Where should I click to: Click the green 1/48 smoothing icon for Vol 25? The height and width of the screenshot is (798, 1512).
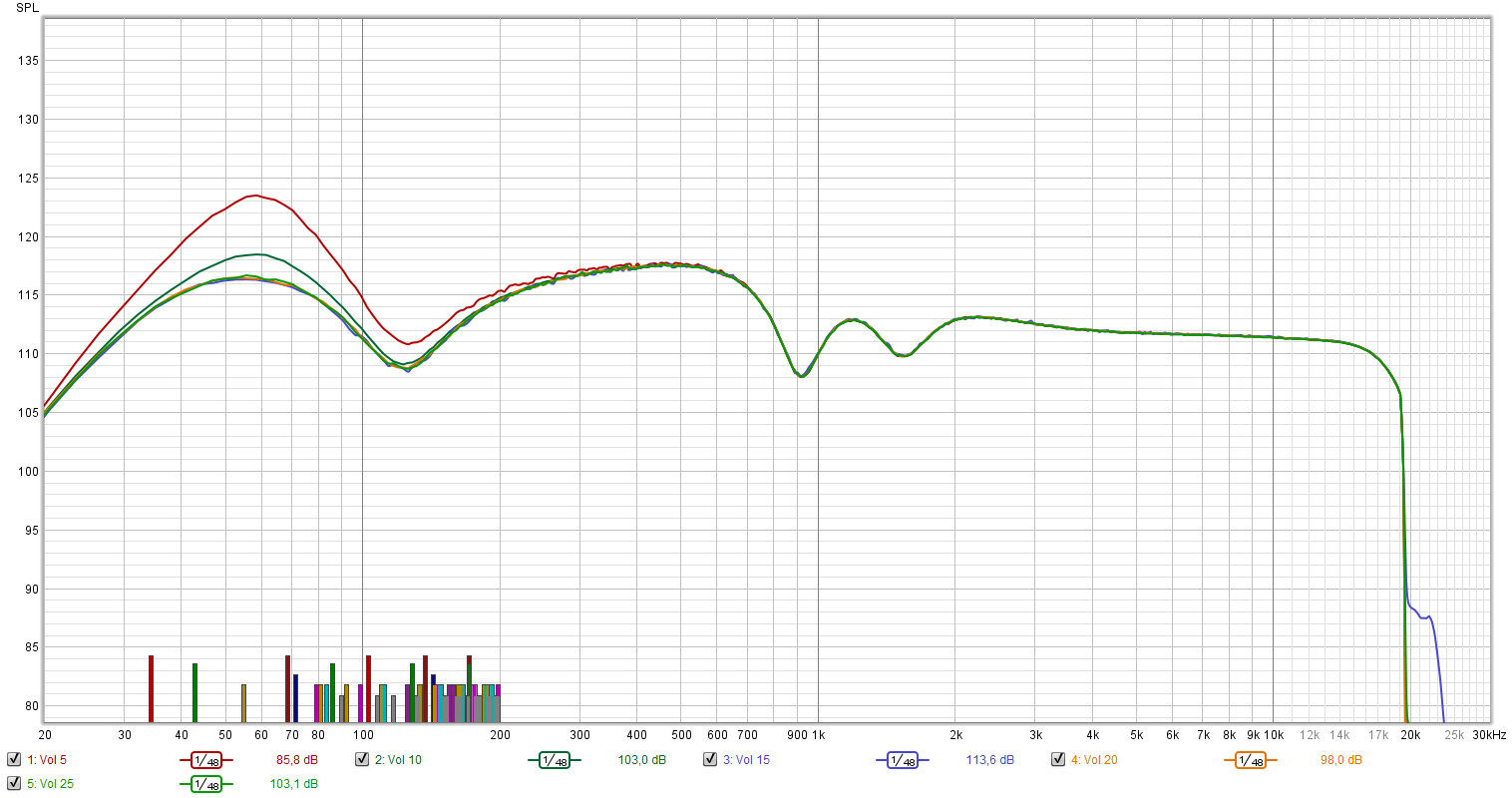click(206, 785)
